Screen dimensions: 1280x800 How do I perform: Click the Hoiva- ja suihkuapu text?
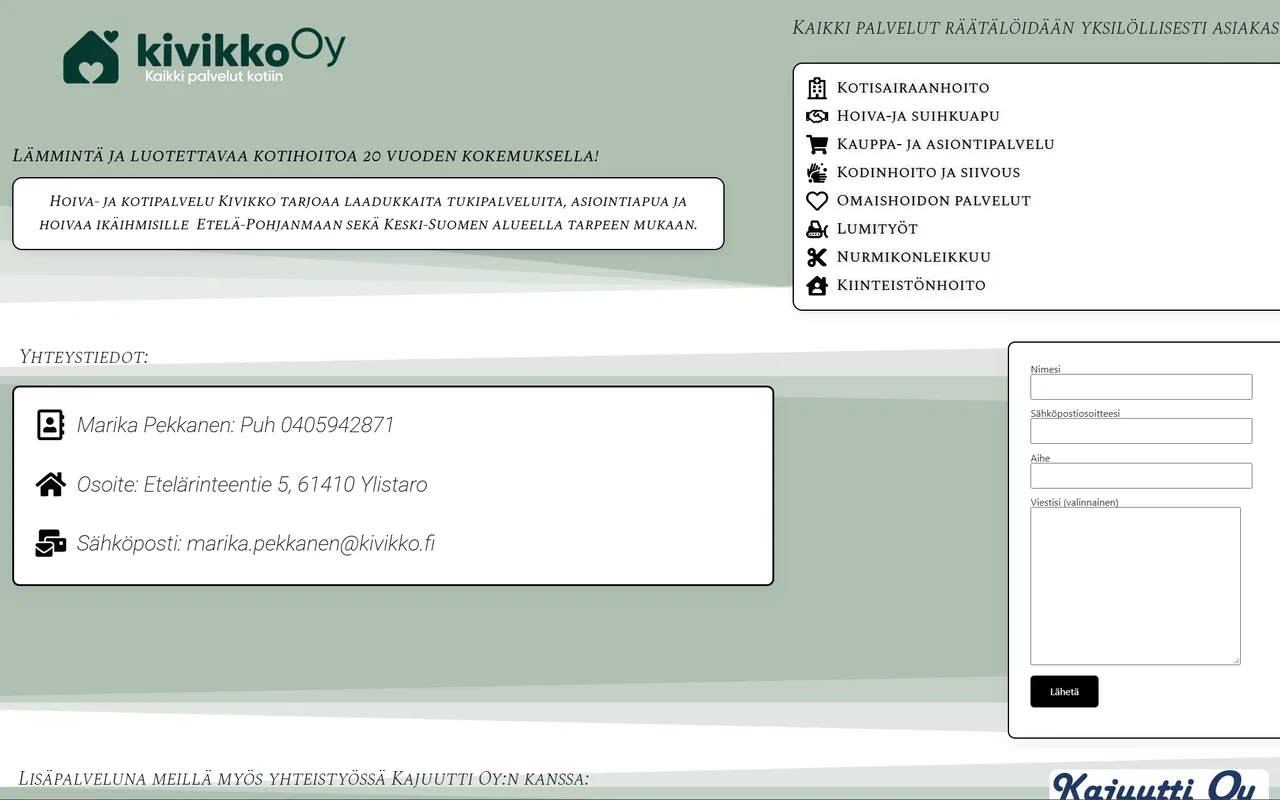918,116
